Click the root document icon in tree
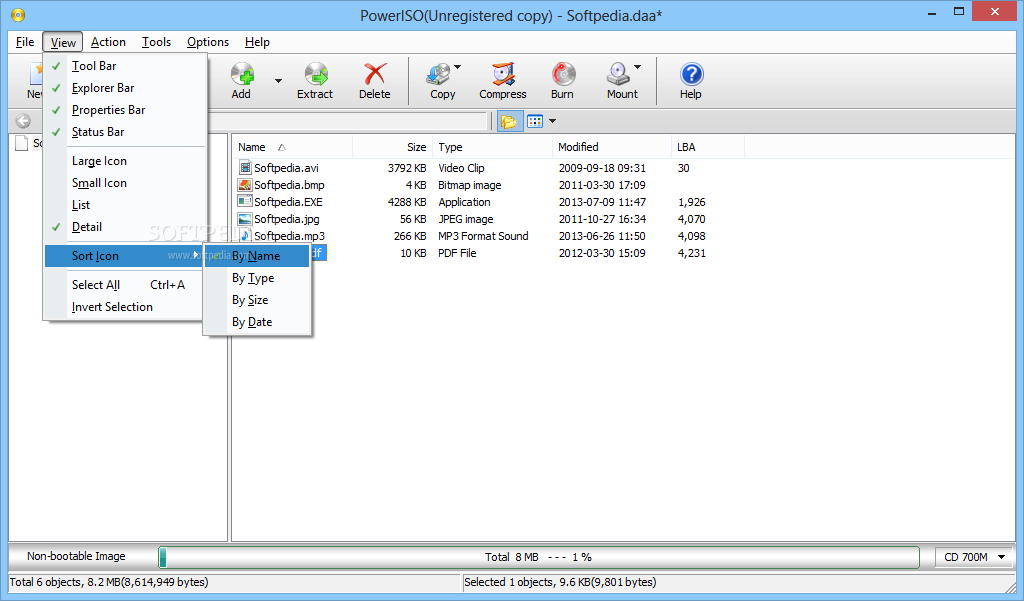Screen dimensions: 1024x601 click(x=22, y=143)
